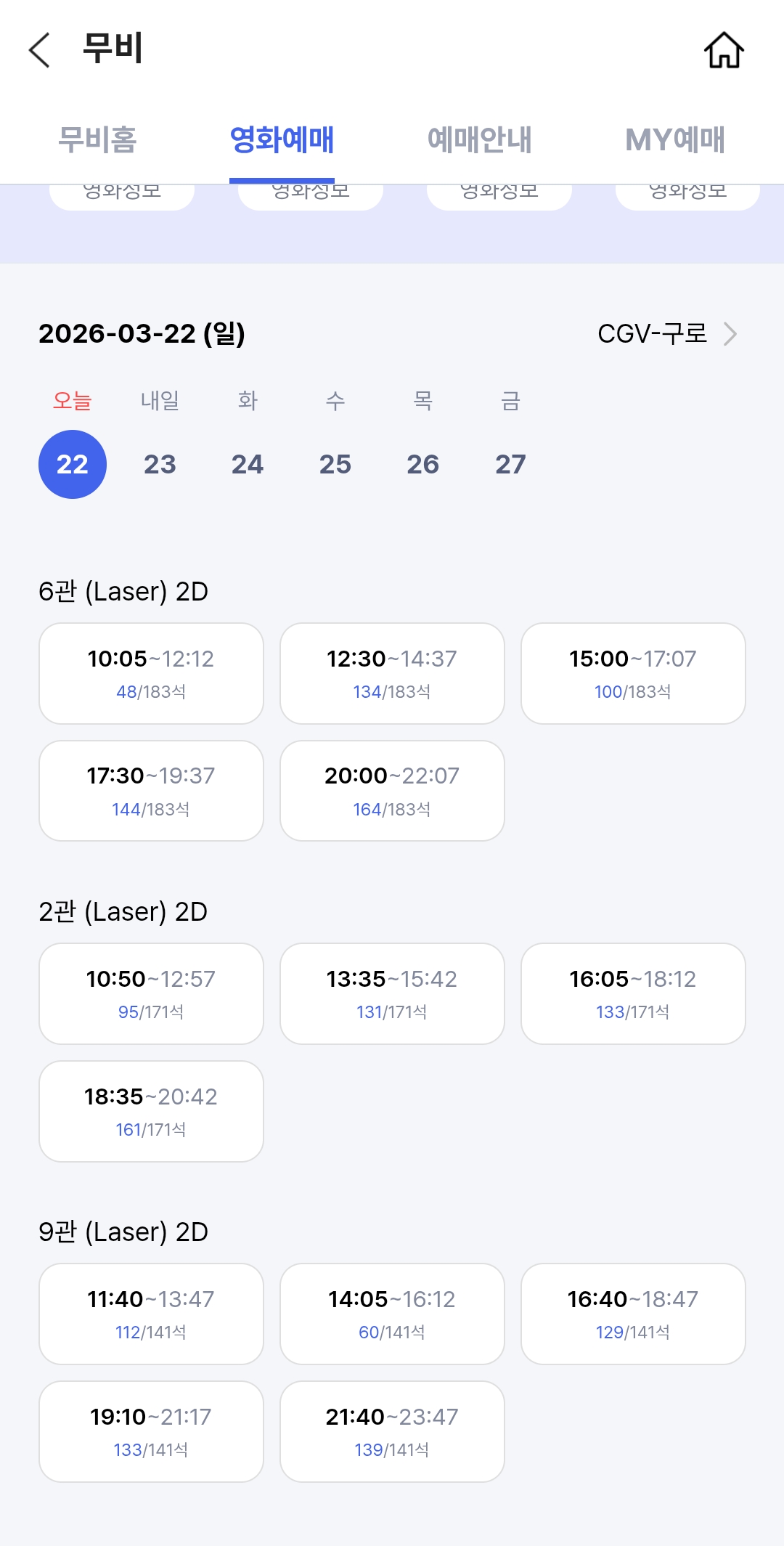Viewport: 784px width, 1546px height.
Task: Choose the 15:00~17:07 showtime
Action: [633, 673]
